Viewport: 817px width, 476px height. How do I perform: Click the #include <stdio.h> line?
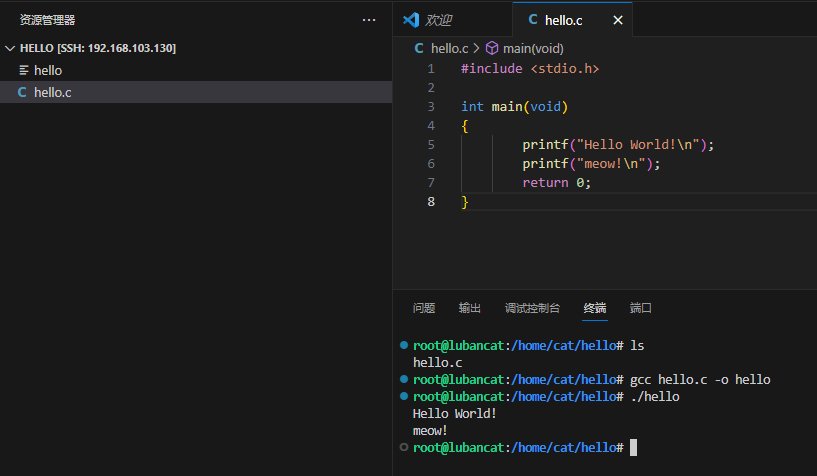[530, 69]
